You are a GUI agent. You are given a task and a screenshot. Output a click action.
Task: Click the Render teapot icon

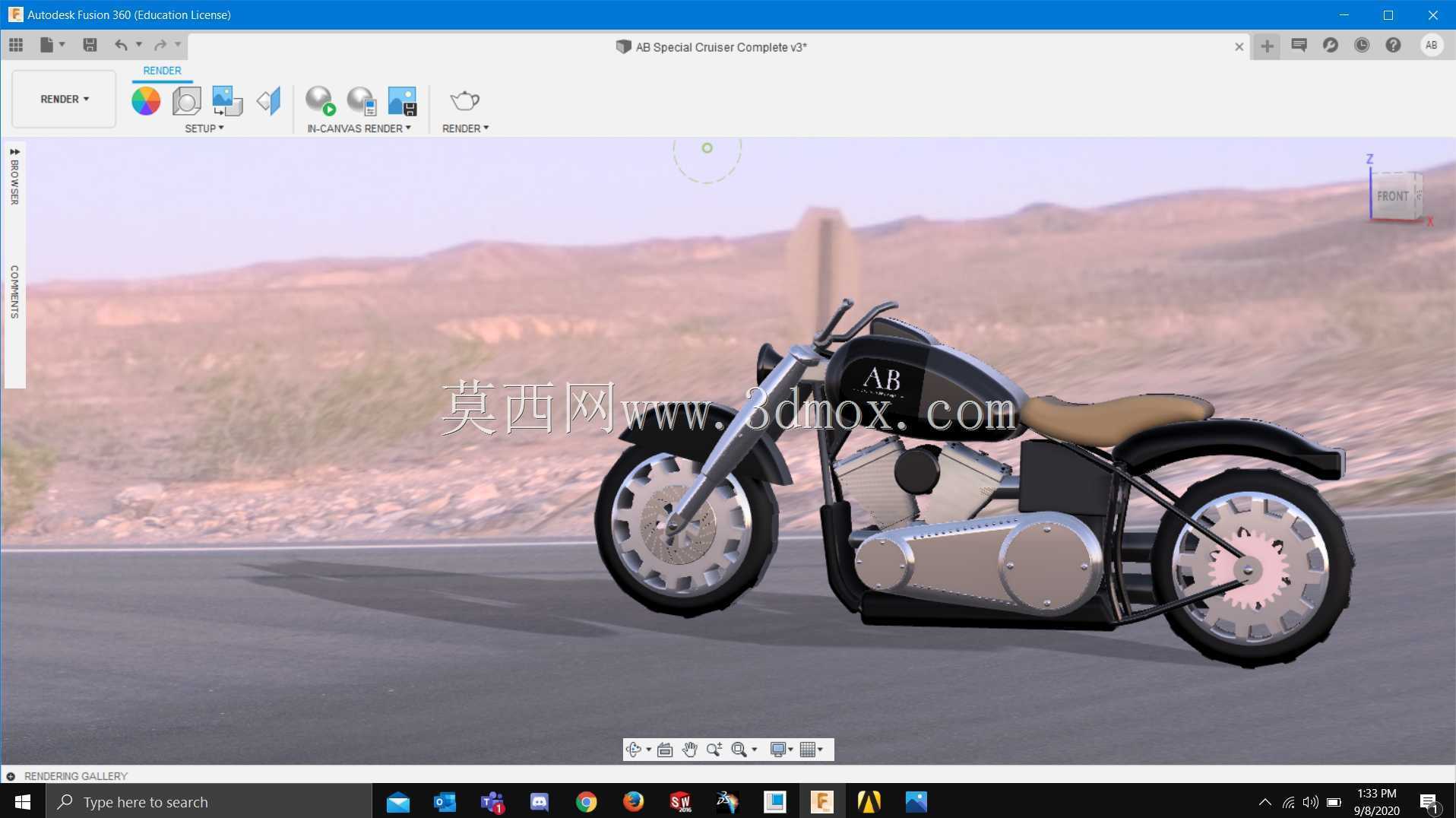pos(464,100)
